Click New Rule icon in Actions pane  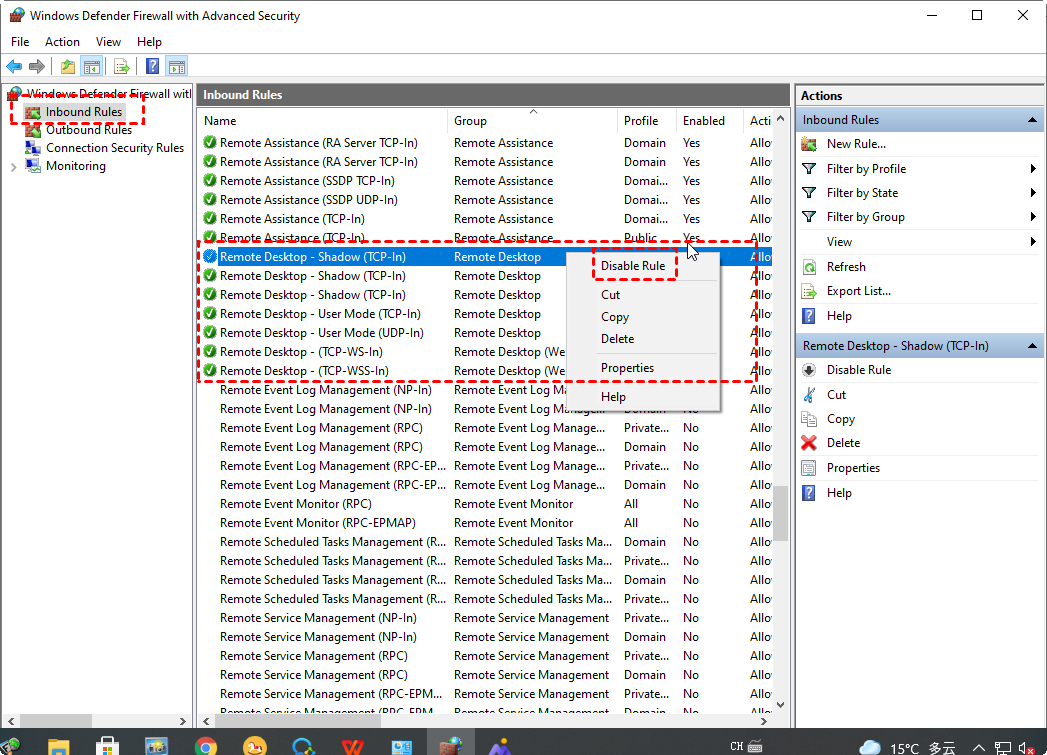pyautogui.click(x=809, y=144)
